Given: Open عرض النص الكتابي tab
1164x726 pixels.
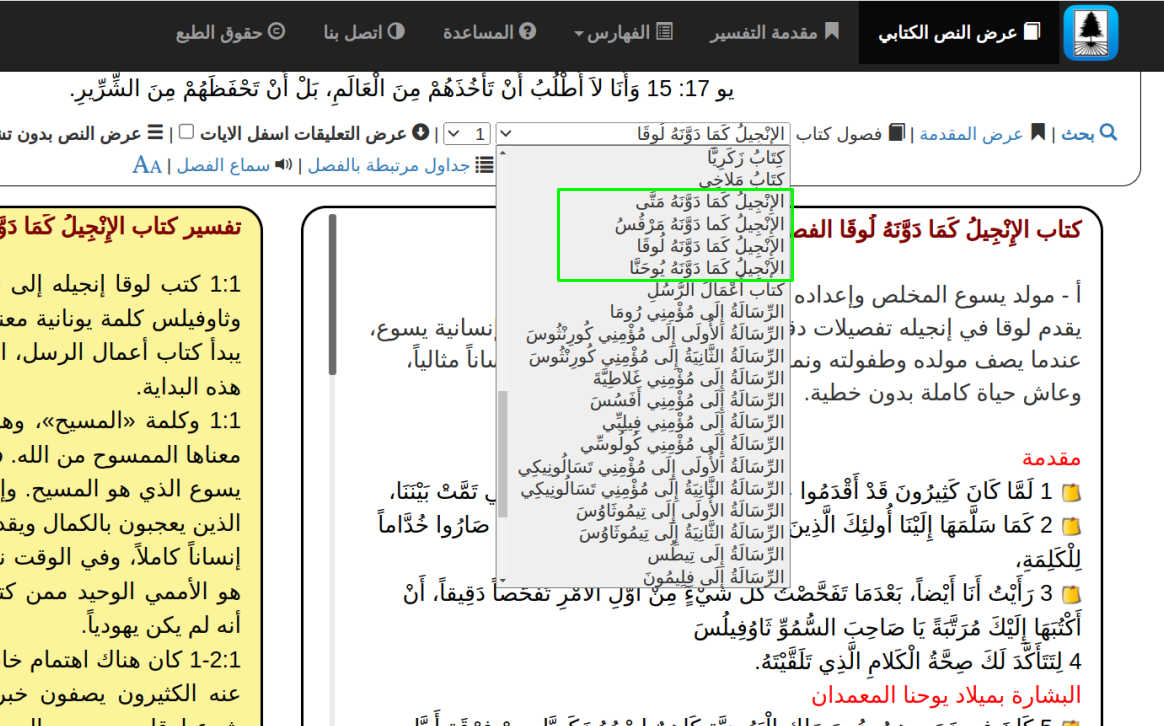Looking at the screenshot, I should (x=958, y=33).
